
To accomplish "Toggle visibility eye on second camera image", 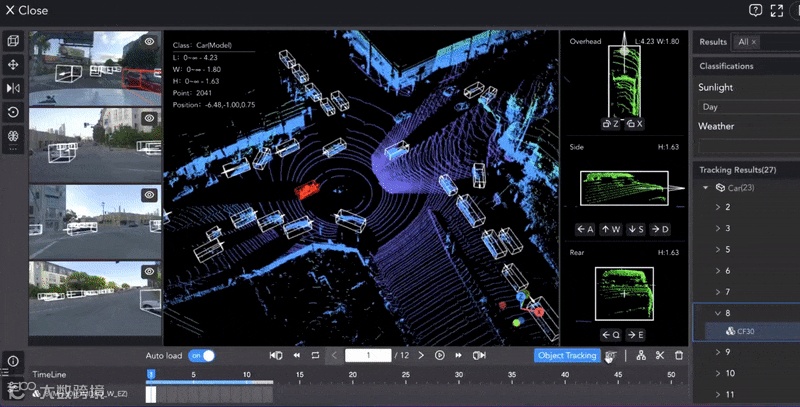I will 149,118.
